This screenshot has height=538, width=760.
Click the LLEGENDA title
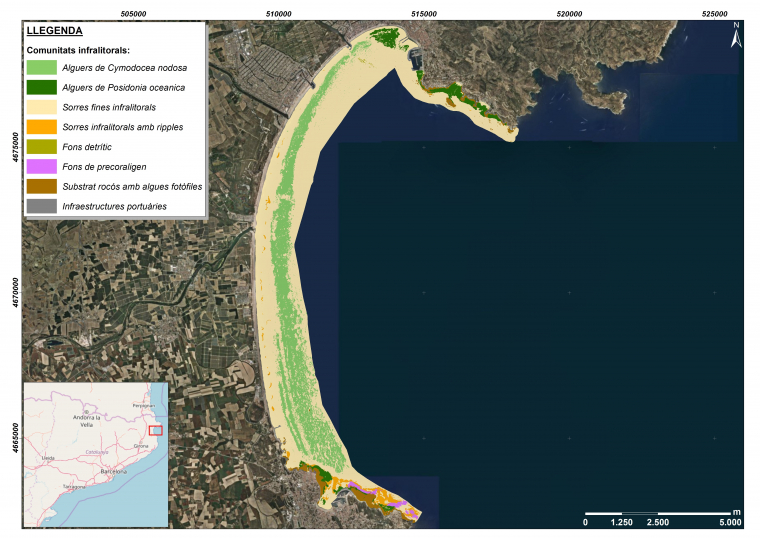pyautogui.click(x=55, y=32)
